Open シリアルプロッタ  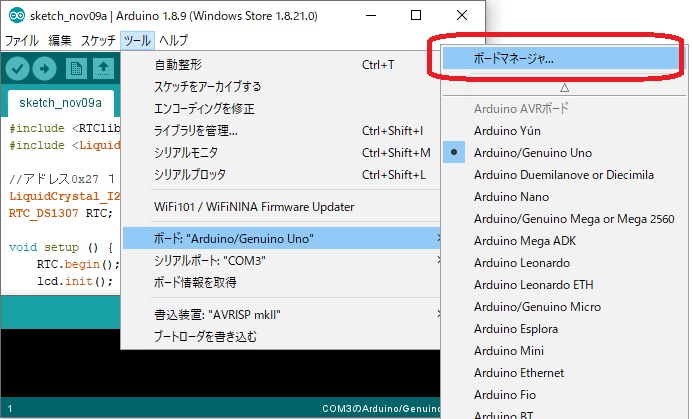[x=281, y=175]
